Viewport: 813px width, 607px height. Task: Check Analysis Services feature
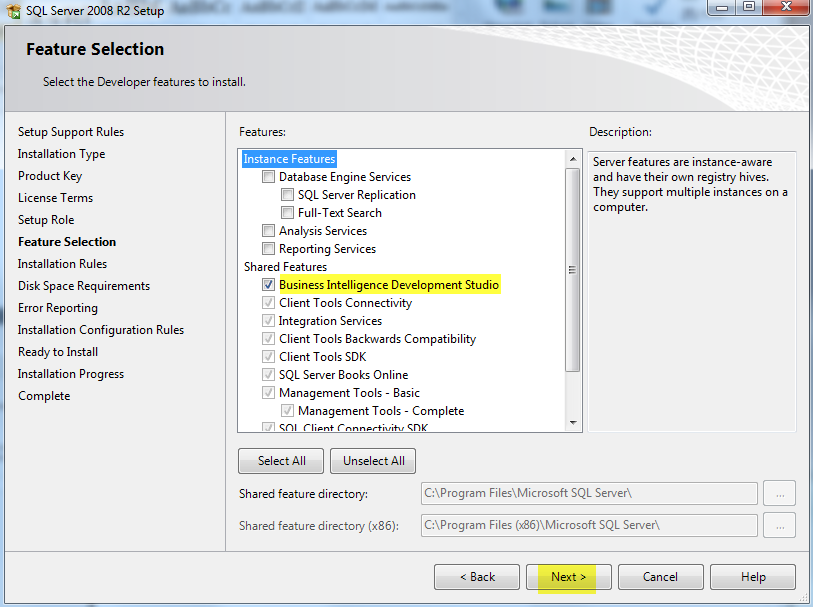[x=268, y=231]
